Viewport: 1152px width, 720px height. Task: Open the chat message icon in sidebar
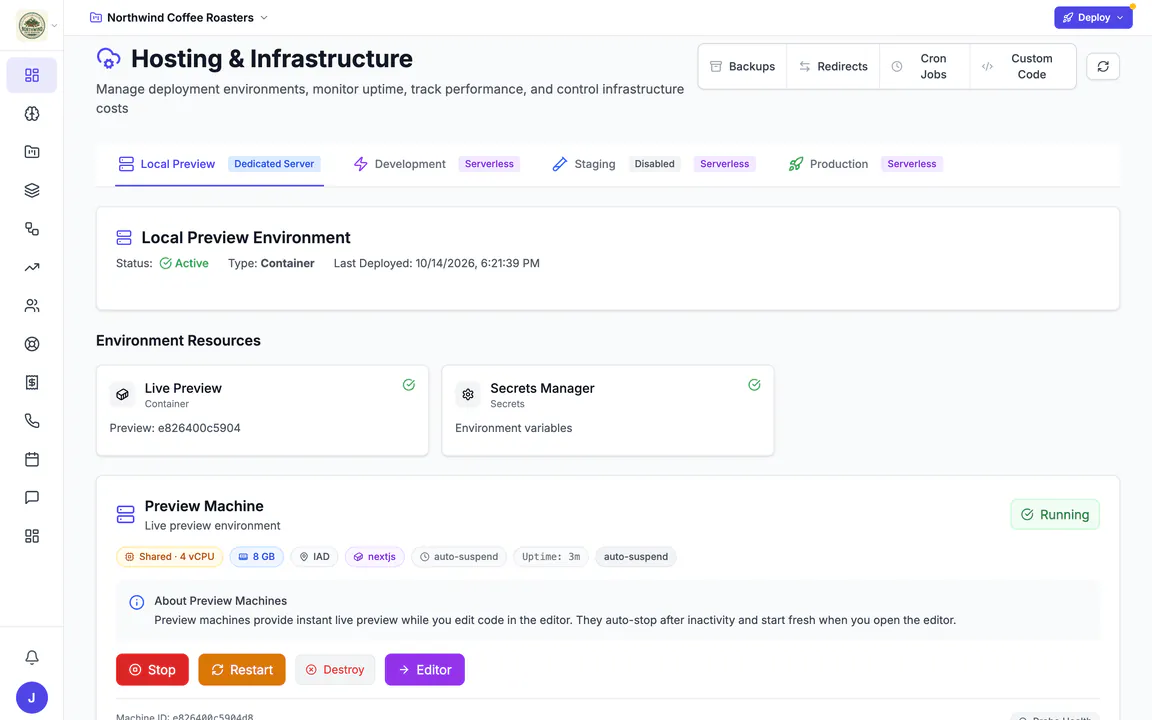click(x=32, y=497)
